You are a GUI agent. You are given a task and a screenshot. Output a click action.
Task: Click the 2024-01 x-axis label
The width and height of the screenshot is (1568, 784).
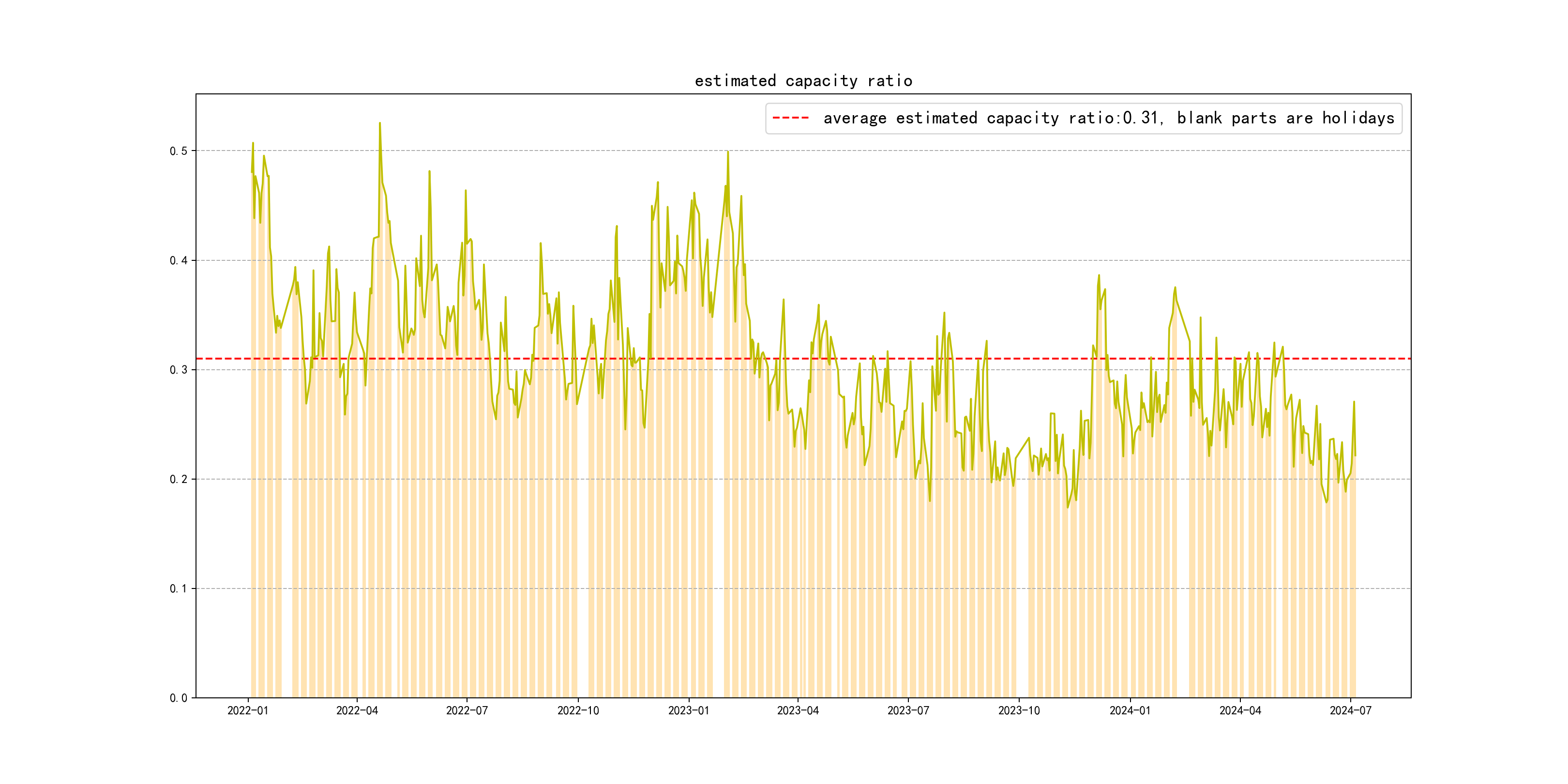click(x=1130, y=710)
